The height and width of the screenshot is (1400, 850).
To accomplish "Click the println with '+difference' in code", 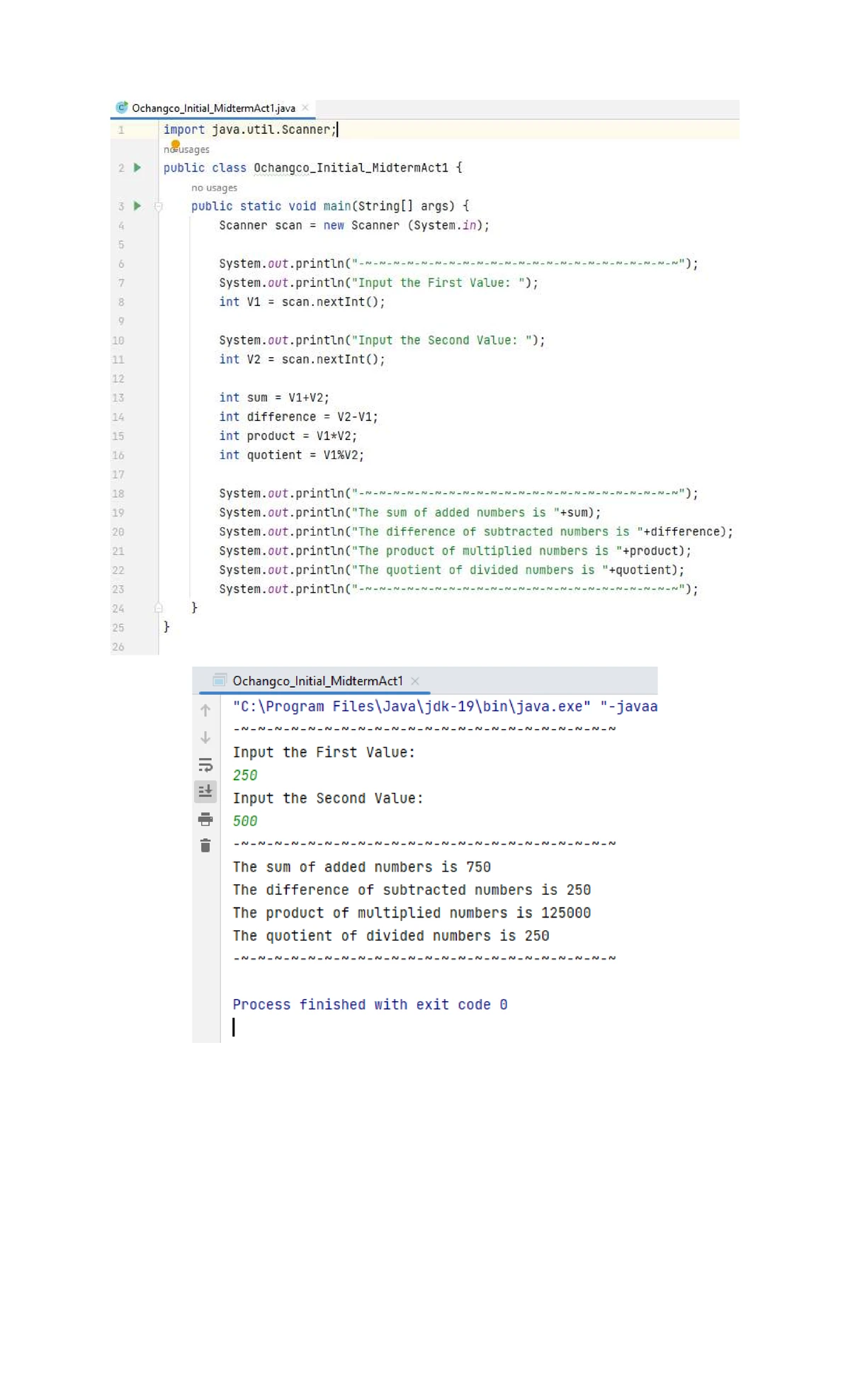I will pyautogui.click(x=476, y=531).
